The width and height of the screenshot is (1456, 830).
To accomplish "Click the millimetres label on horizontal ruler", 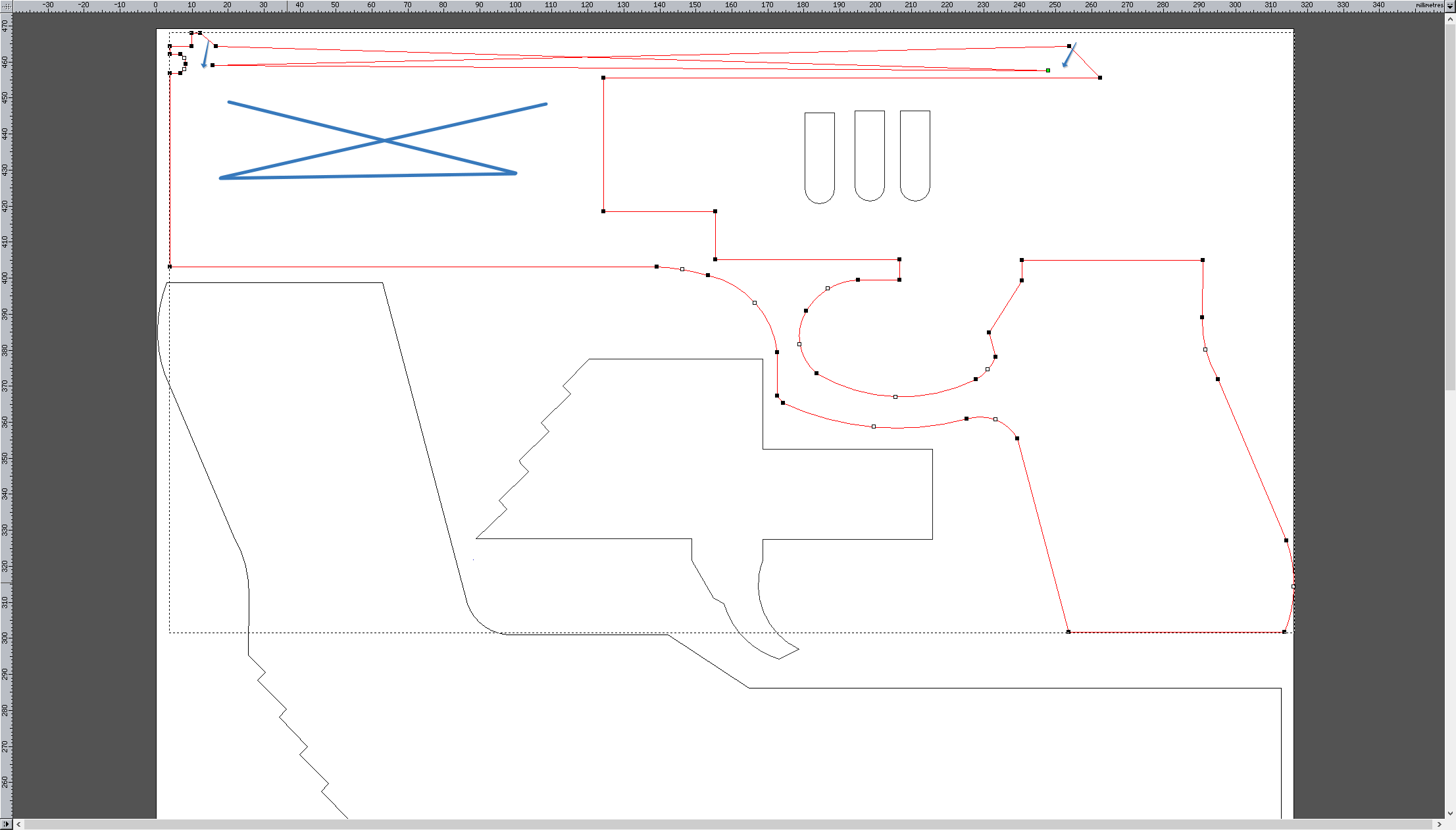I will pos(1429,5).
